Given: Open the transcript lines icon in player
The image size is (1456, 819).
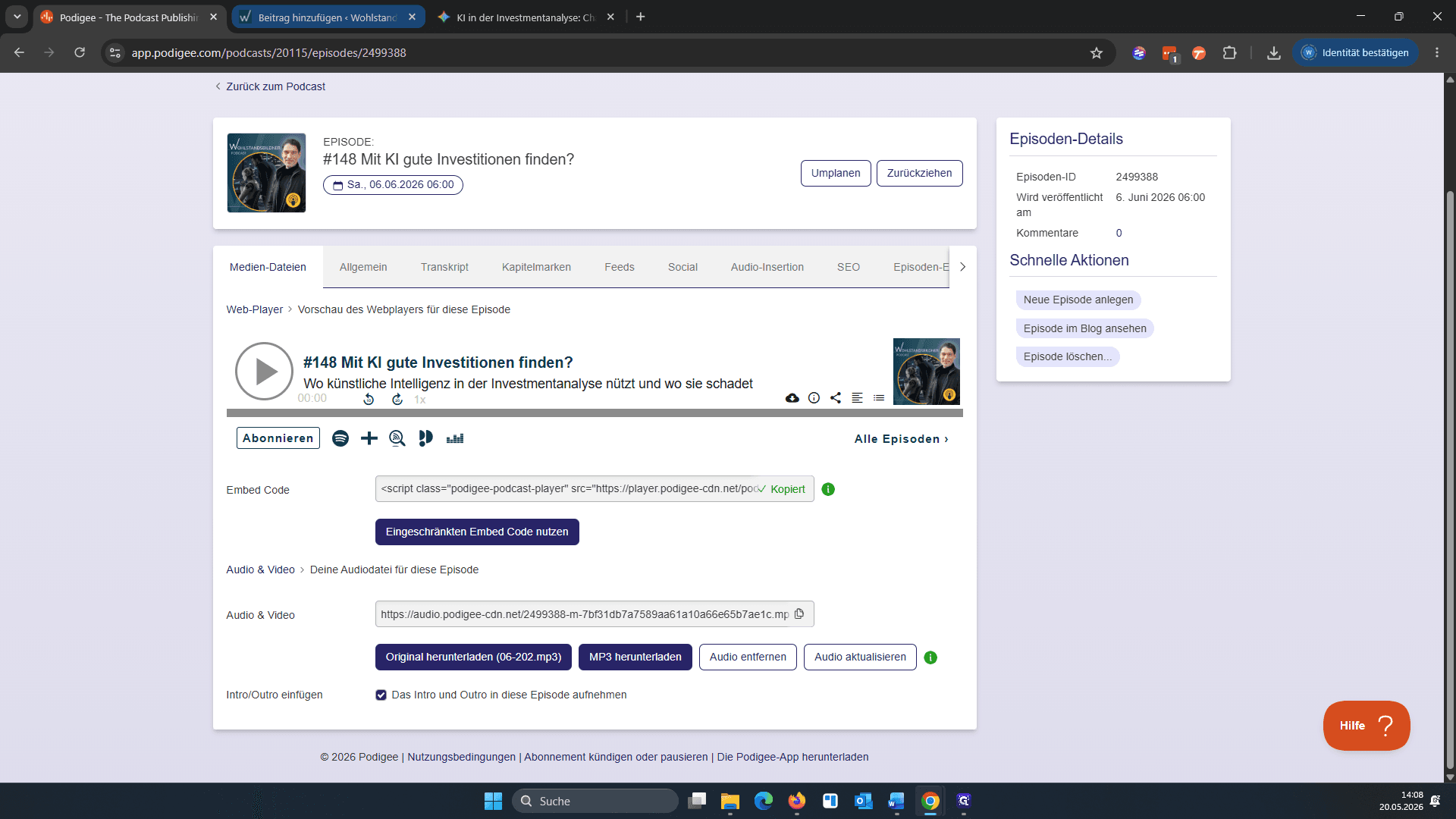Looking at the screenshot, I should (857, 398).
